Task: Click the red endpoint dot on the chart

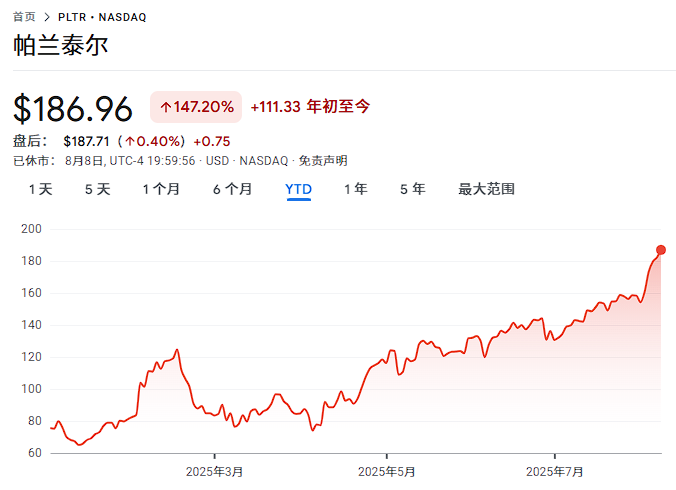Action: [661, 250]
